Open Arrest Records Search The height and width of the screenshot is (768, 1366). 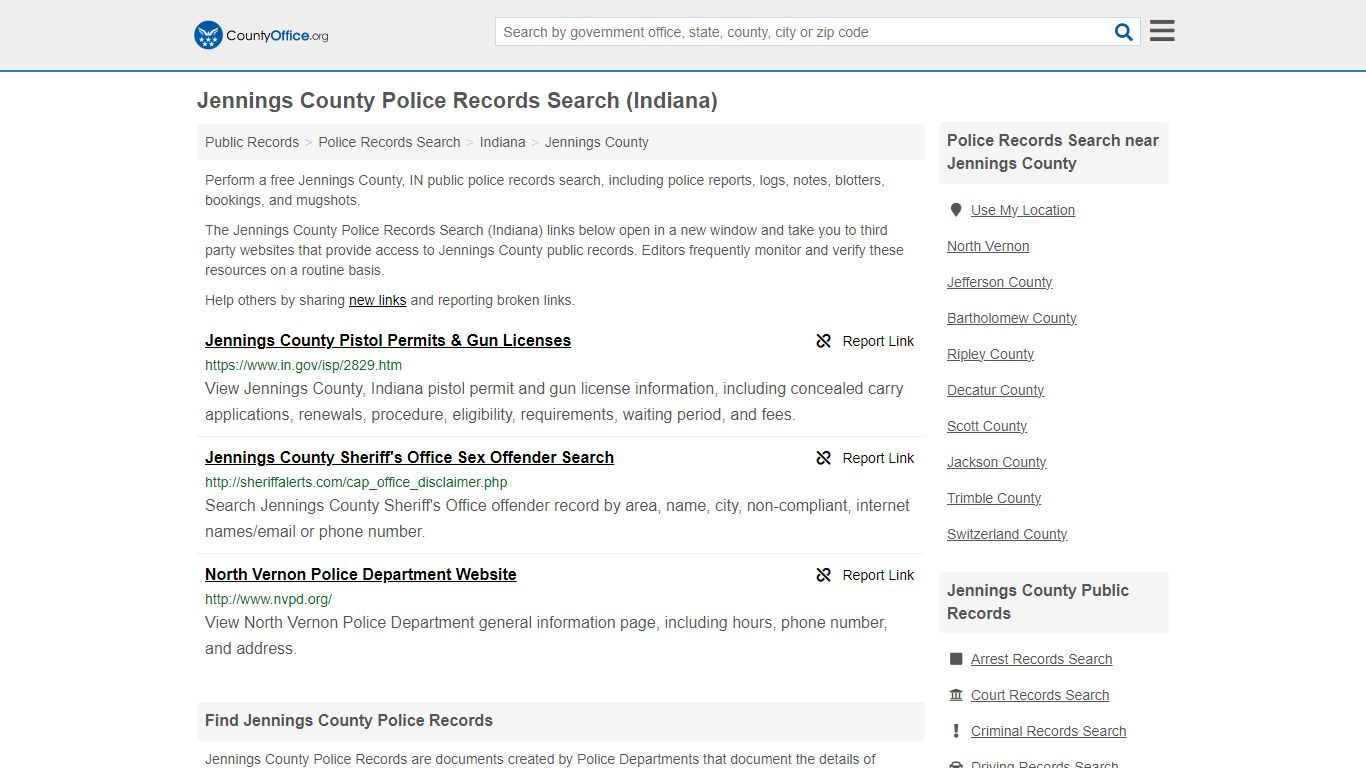click(x=1041, y=659)
